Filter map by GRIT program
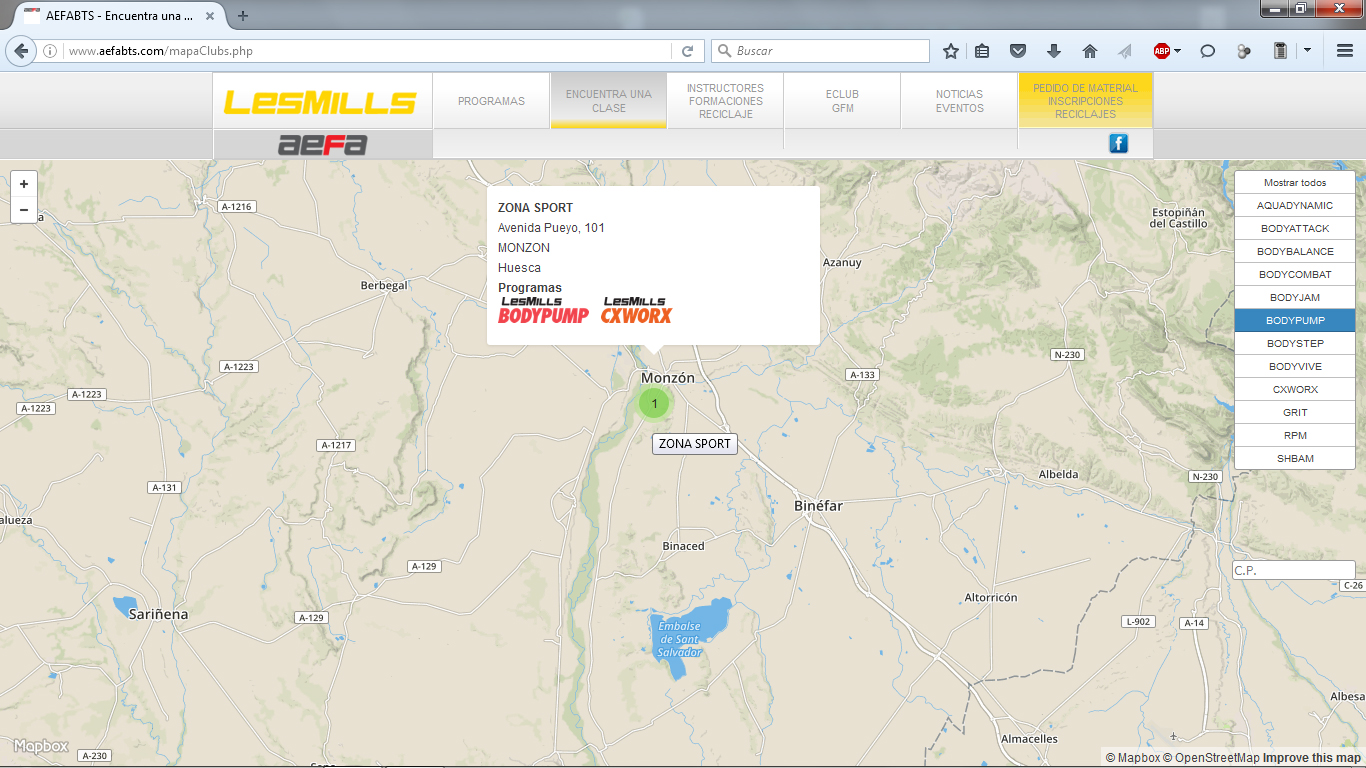This screenshot has height=768, width=1366. click(1295, 413)
